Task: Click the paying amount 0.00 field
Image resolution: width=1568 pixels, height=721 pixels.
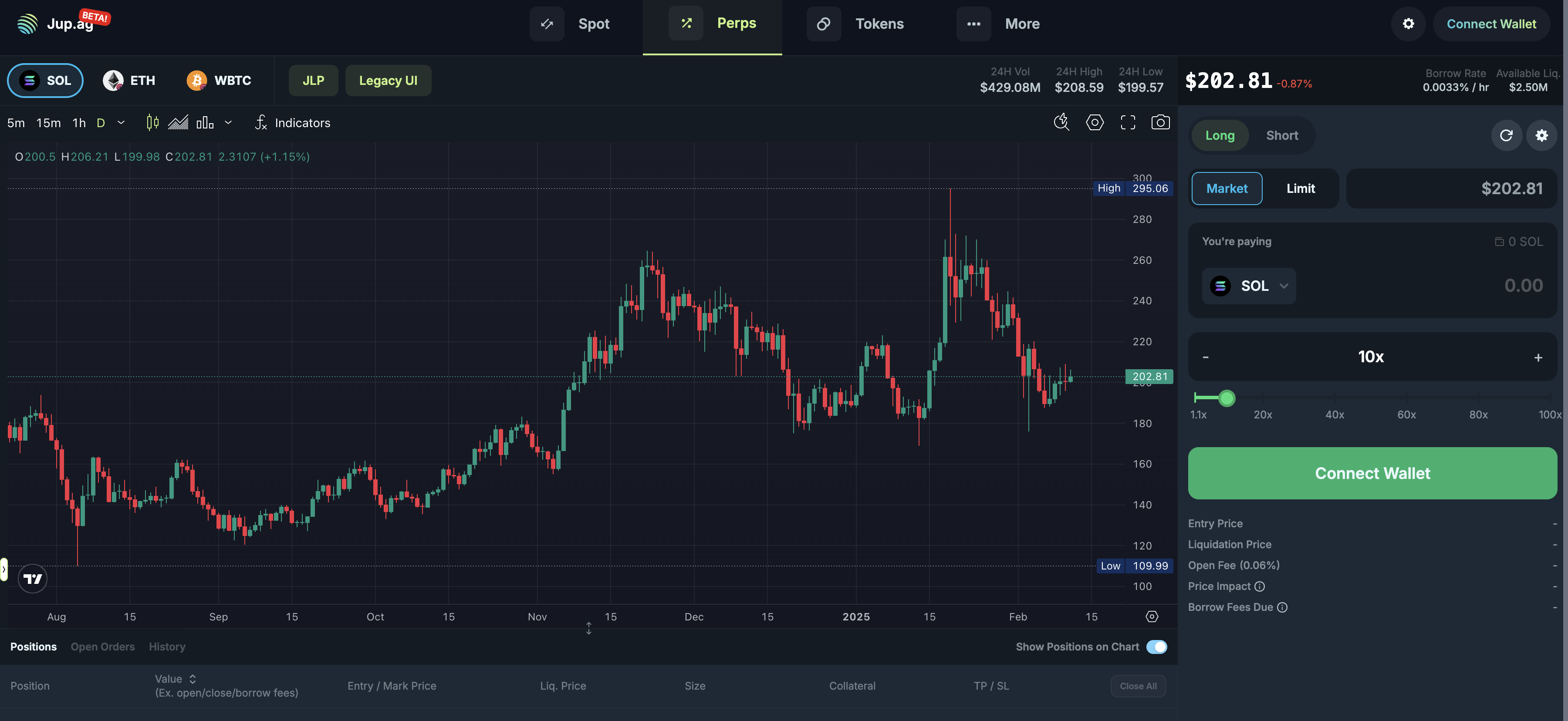Action: [1523, 285]
